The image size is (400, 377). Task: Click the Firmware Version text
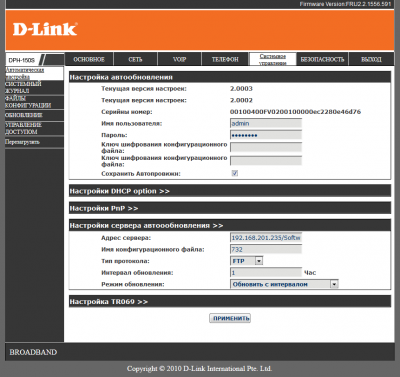345,4
